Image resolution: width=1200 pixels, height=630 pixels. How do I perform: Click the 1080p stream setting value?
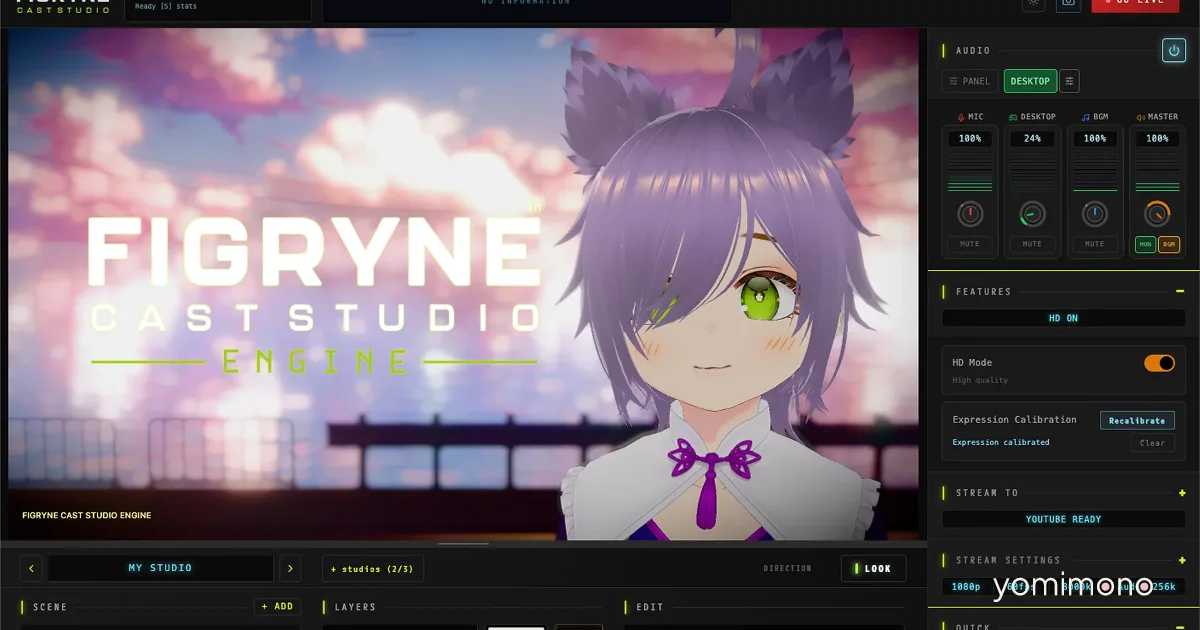[x=966, y=587]
